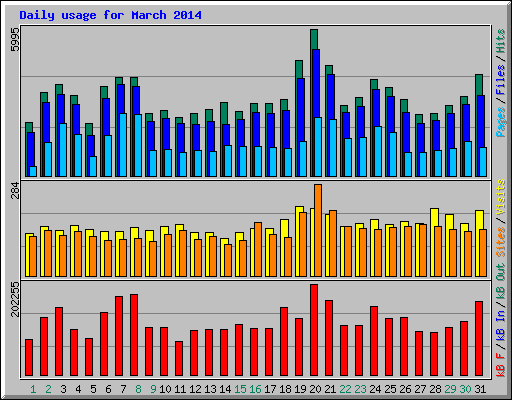The width and height of the screenshot is (512, 400).
Task: Click the red kB bar for day 20
Action: pos(314,330)
